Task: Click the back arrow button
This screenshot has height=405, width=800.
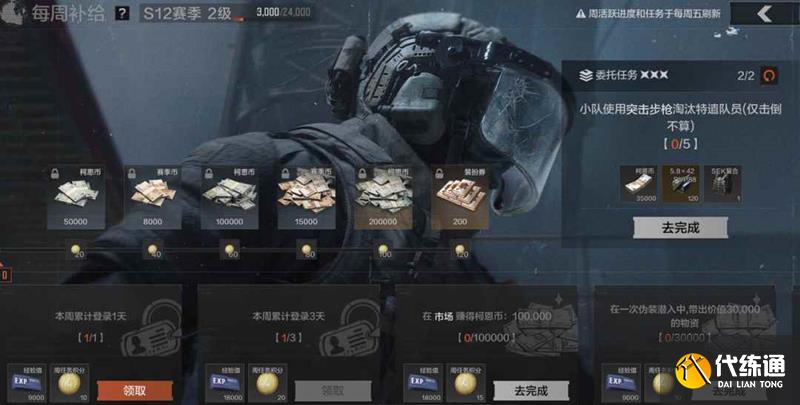Action: click(x=764, y=14)
